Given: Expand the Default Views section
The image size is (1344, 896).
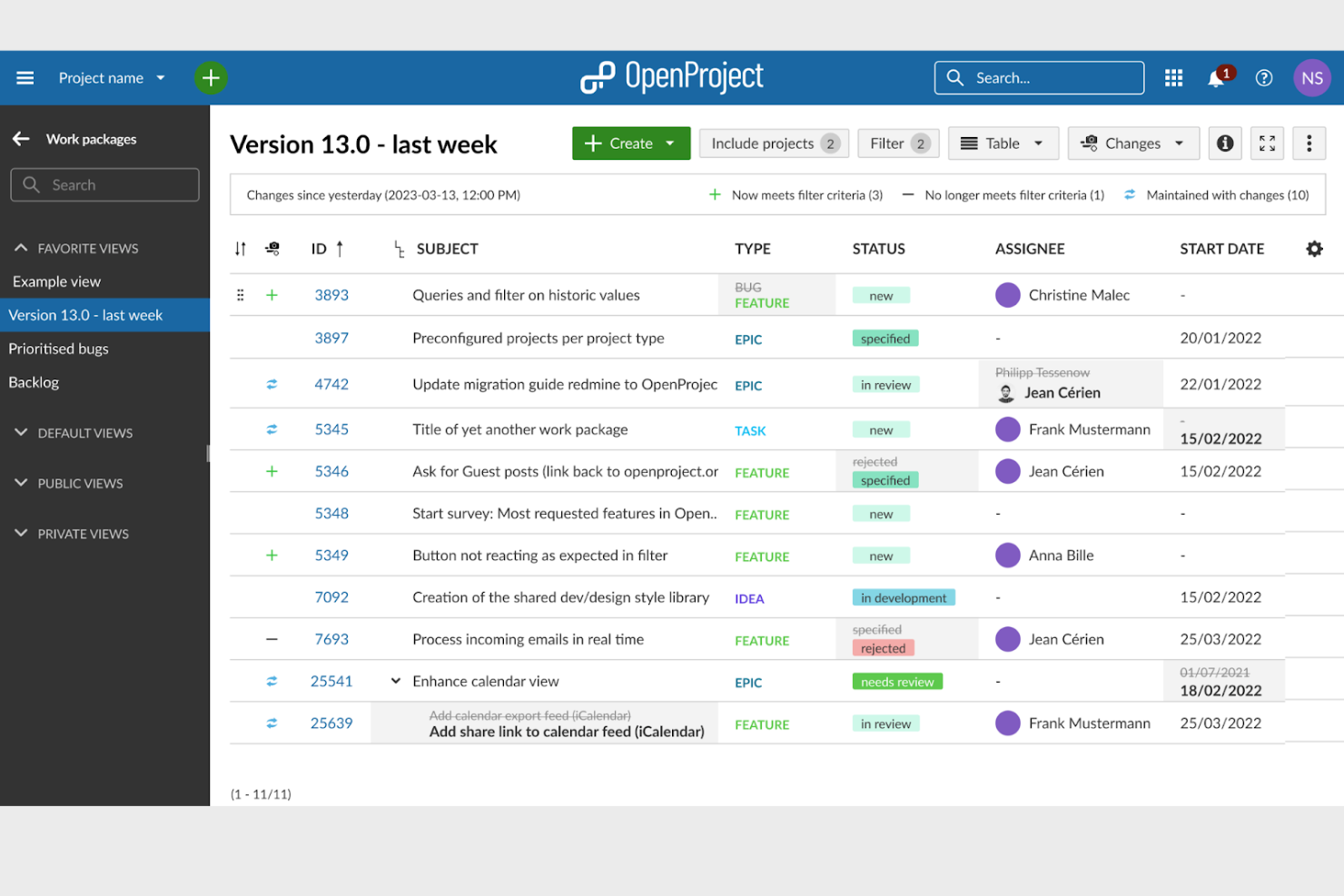Looking at the screenshot, I should (x=21, y=433).
